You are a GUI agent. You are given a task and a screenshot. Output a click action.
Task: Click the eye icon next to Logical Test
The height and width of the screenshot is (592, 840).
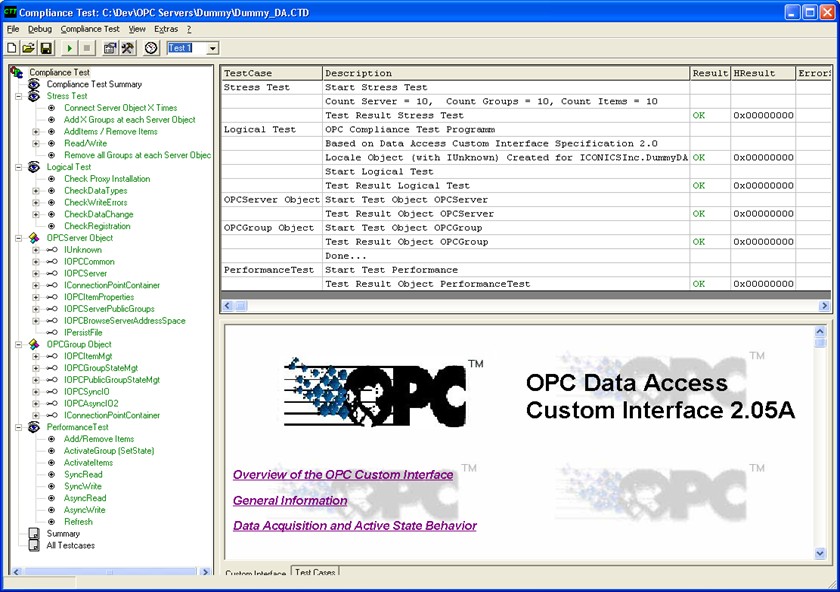point(34,167)
